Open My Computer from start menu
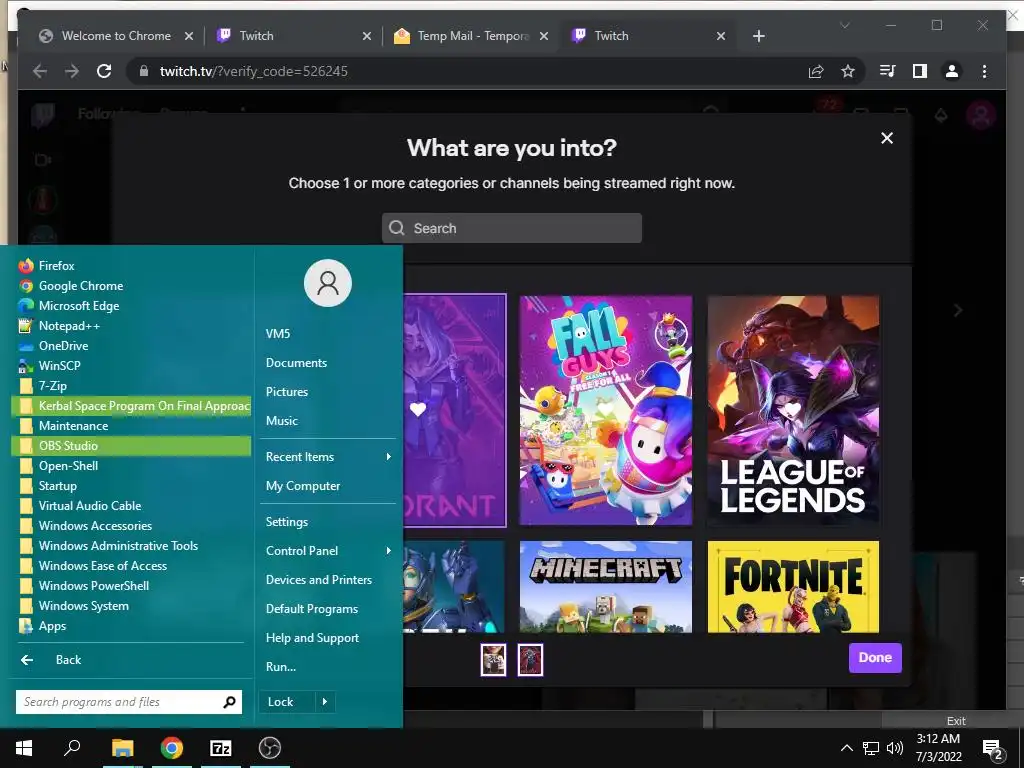1024x768 pixels. 303,486
